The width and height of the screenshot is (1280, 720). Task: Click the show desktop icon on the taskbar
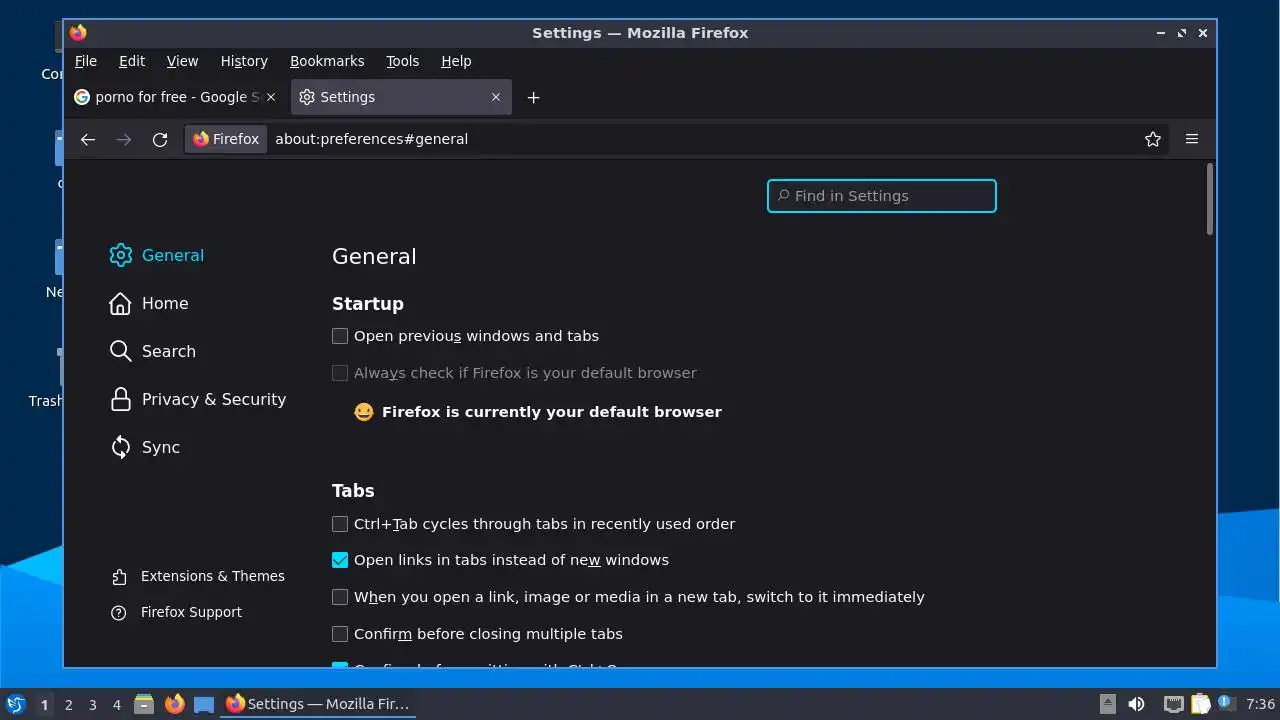204,704
